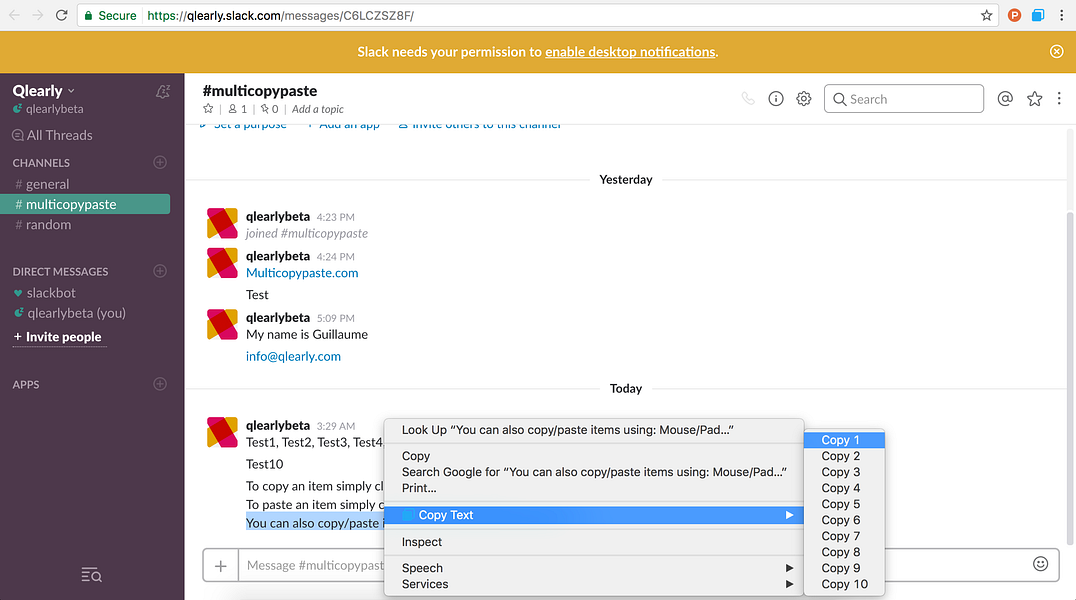This screenshot has height=600, width=1076.
Task: Open the blue copy extension icon
Action: 1038,15
